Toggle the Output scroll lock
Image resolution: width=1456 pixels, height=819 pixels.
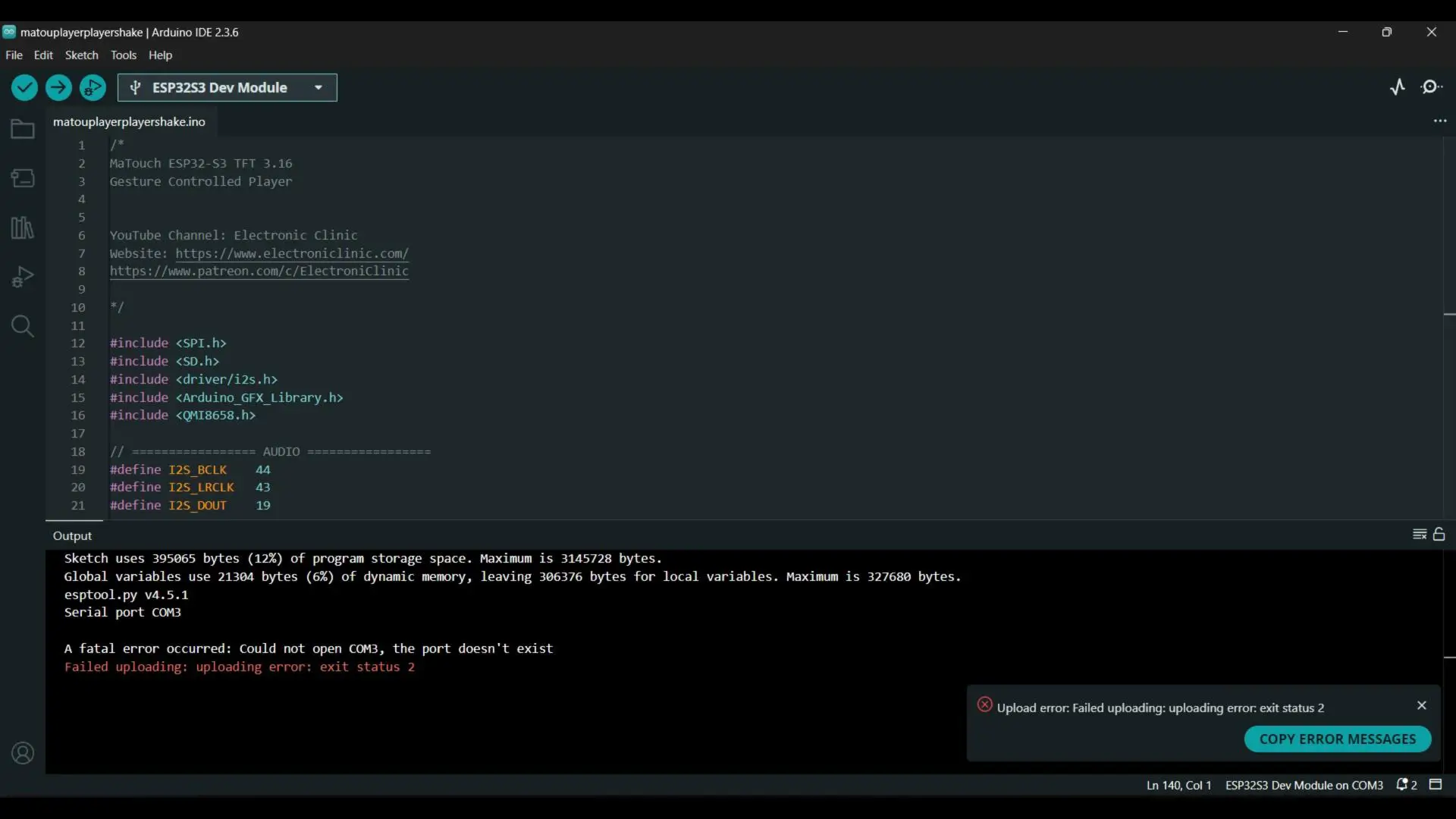click(x=1439, y=535)
